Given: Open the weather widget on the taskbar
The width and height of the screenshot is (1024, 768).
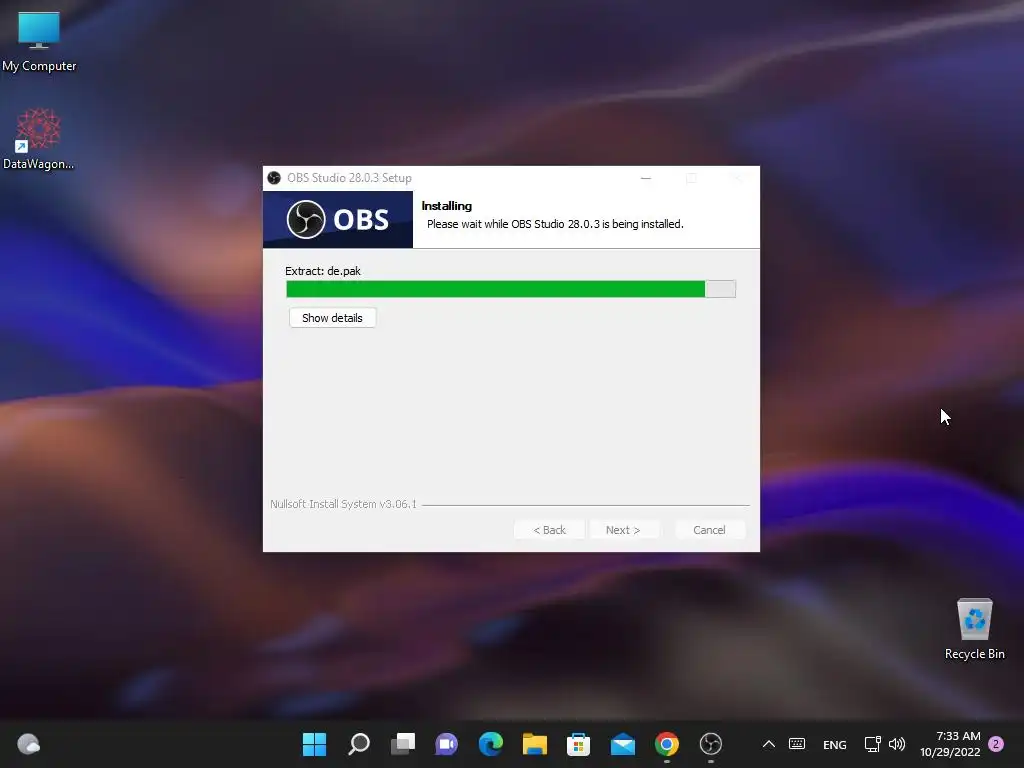Looking at the screenshot, I should pyautogui.click(x=28, y=744).
